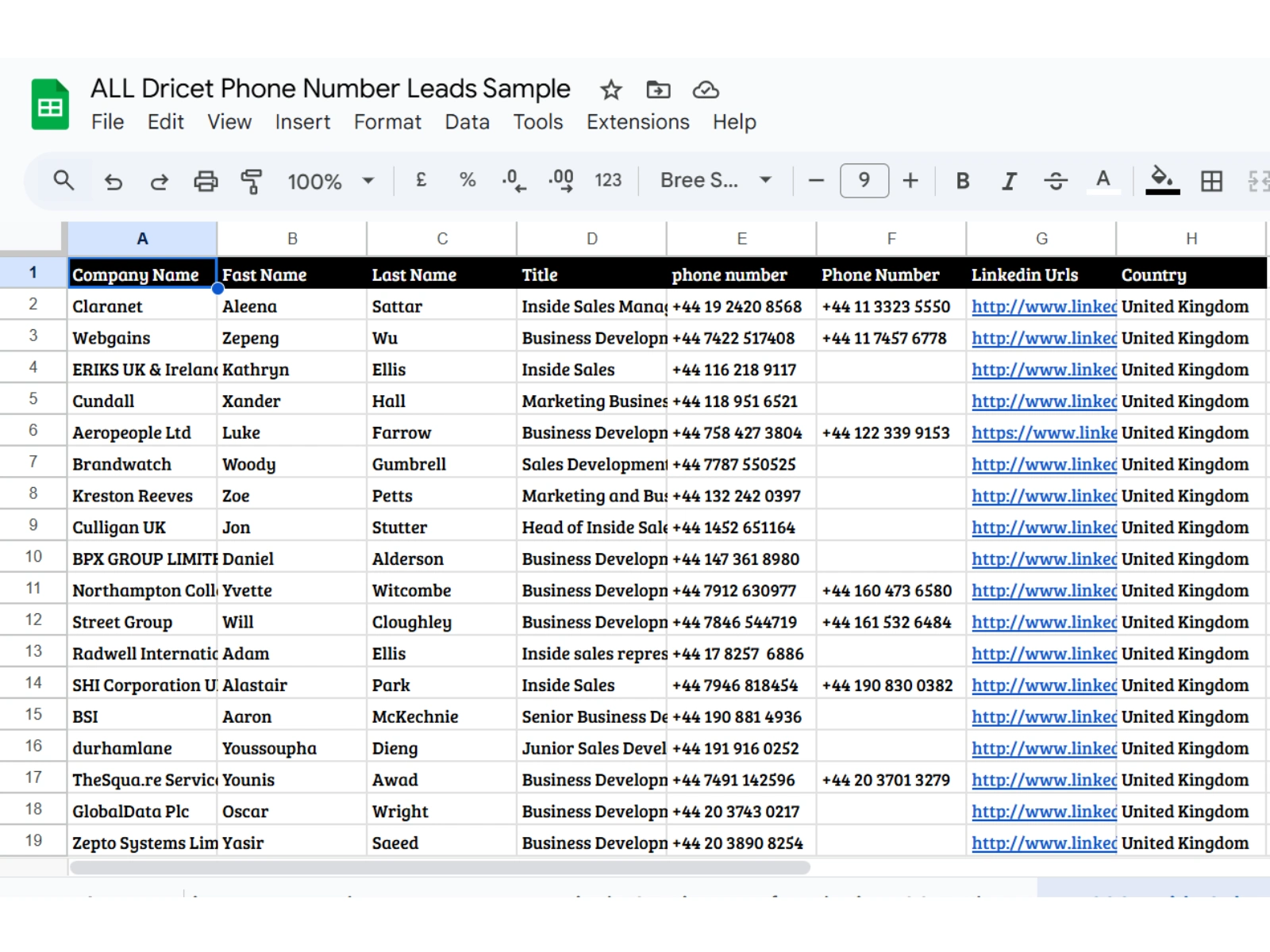The image size is (1270, 952).
Task: Open the zoom level dropdown
Action: pyautogui.click(x=330, y=182)
